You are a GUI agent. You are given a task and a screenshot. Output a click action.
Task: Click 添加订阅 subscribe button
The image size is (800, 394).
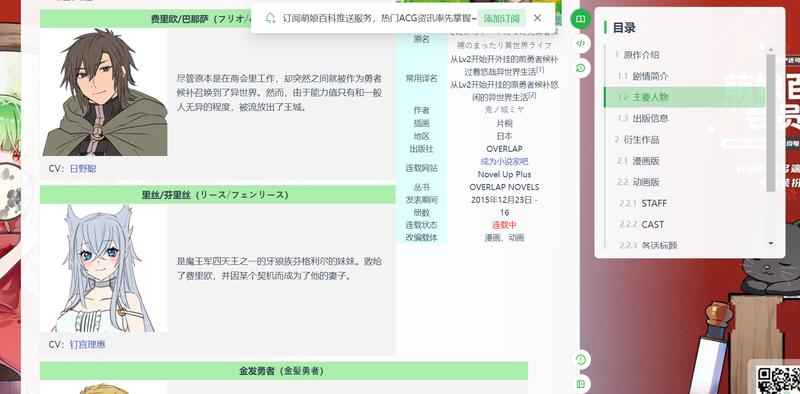[x=502, y=18]
